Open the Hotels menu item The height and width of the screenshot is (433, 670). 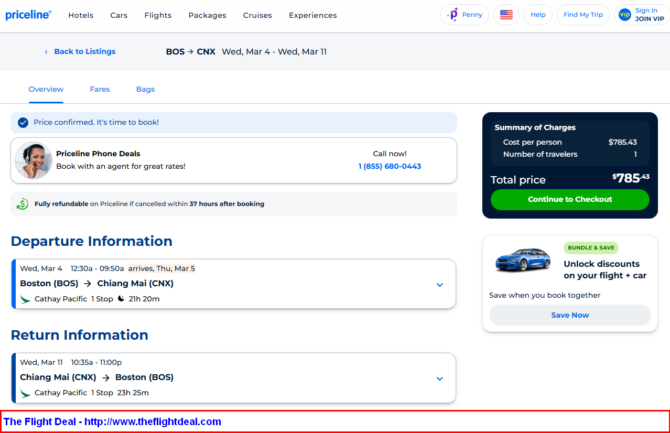point(81,15)
